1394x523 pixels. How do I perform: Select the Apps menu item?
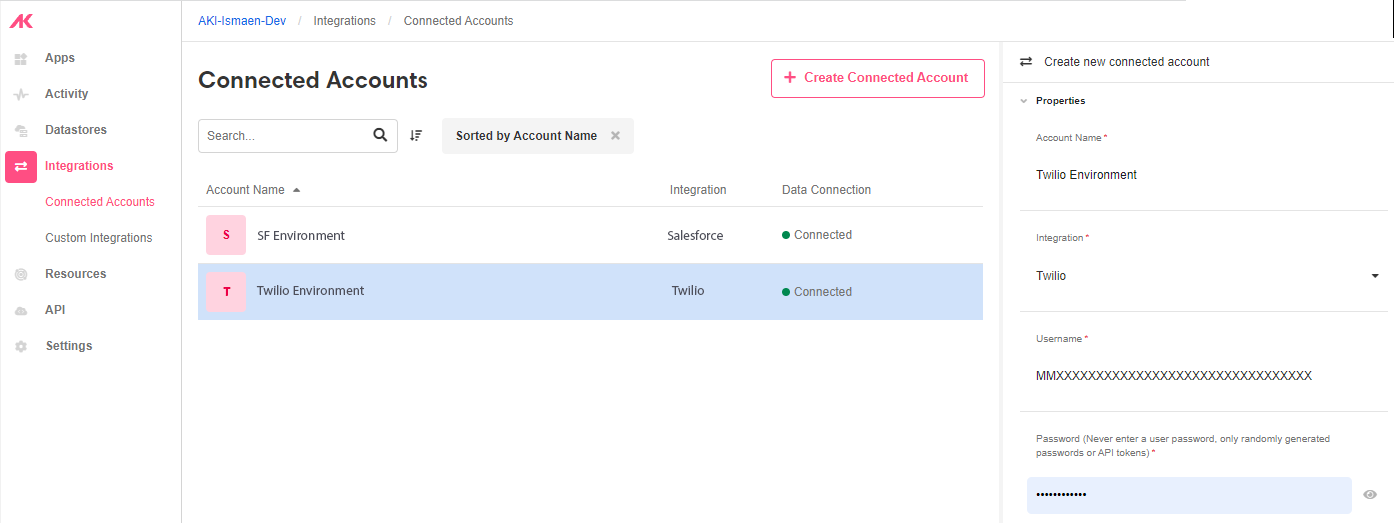pyautogui.click(x=60, y=58)
